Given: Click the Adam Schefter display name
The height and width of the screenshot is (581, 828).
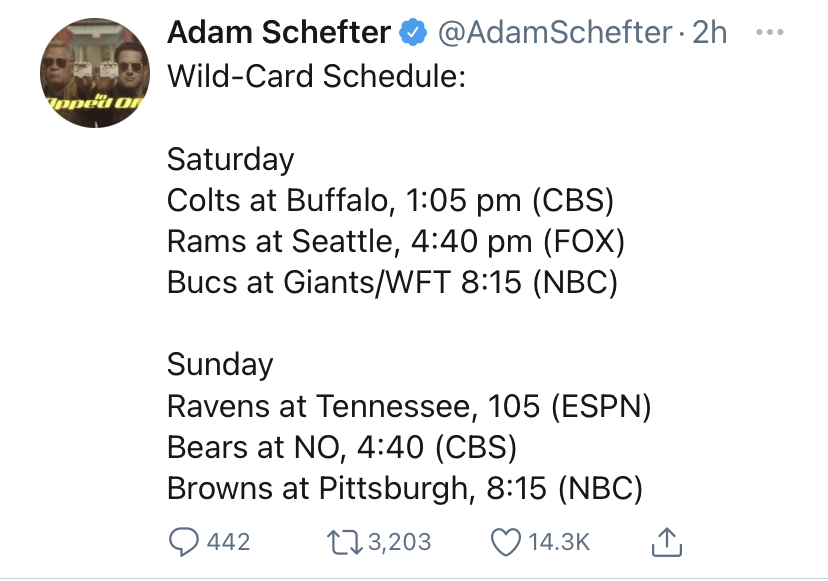Looking at the screenshot, I should (x=278, y=32).
